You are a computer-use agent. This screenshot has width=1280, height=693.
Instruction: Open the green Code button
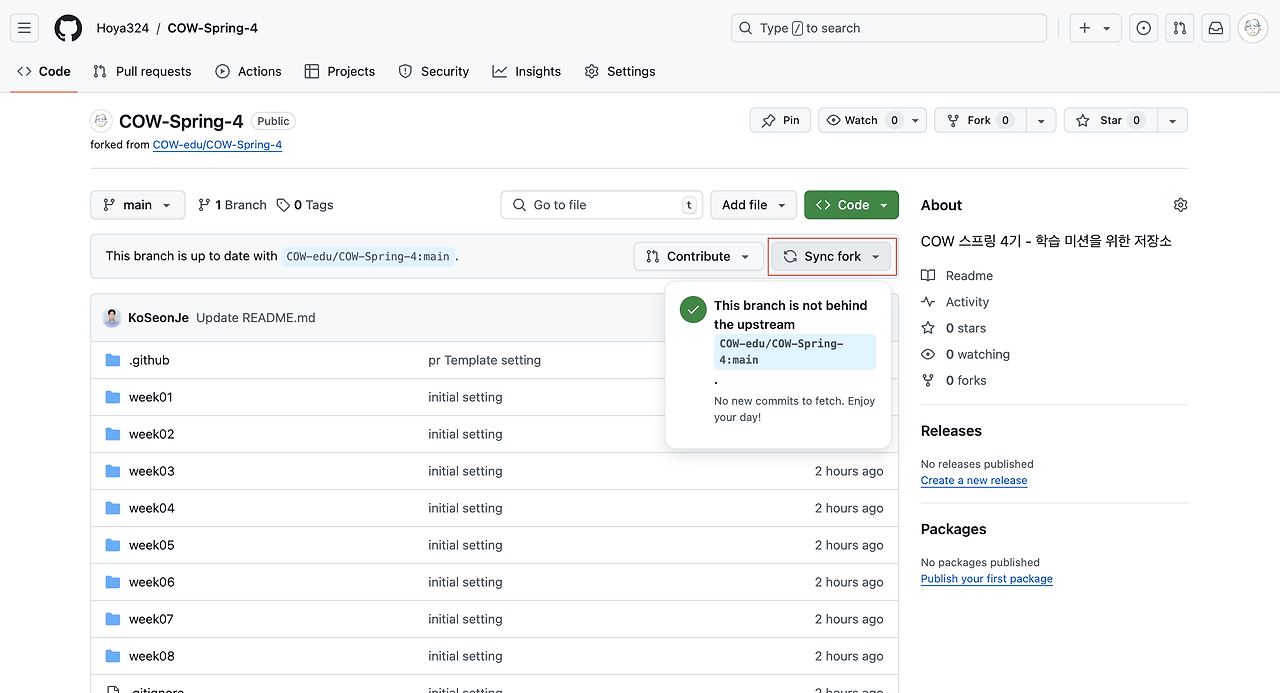[851, 204]
